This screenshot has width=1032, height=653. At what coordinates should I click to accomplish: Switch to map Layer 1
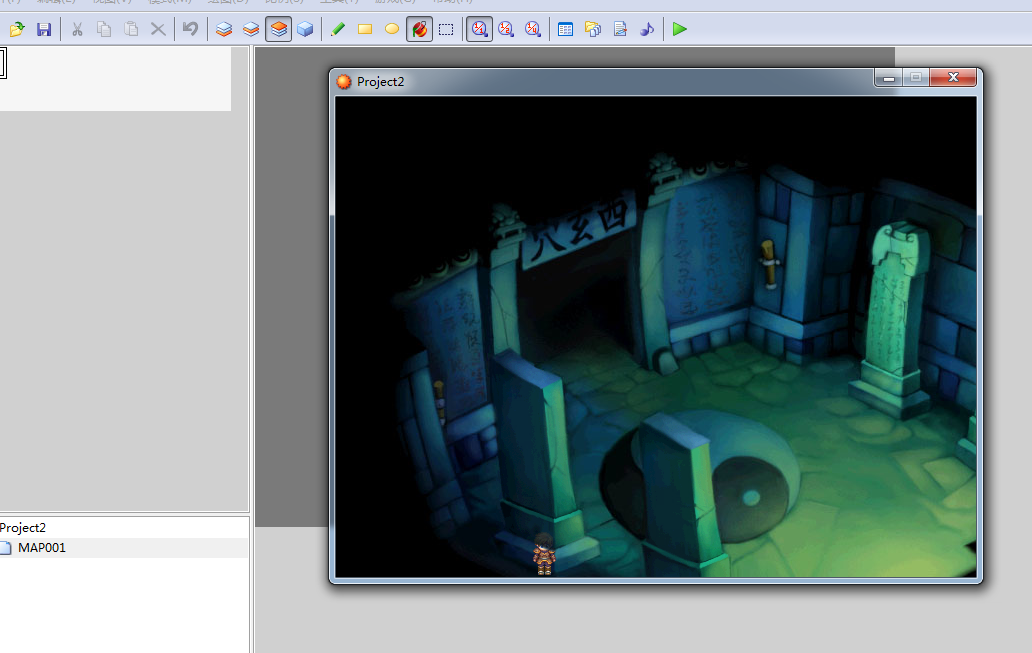(x=224, y=29)
